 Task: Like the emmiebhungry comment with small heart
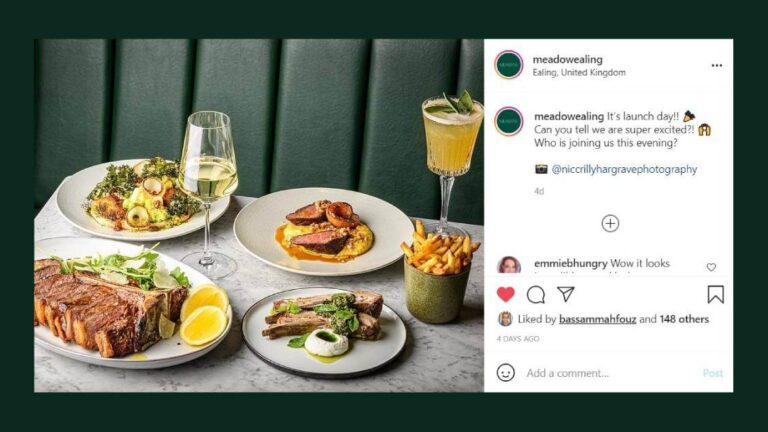(x=711, y=267)
